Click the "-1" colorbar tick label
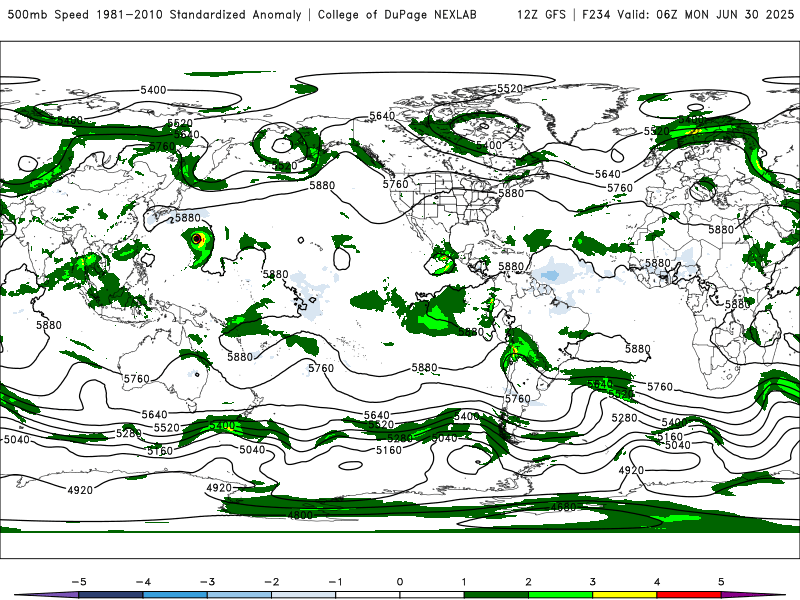Image resolution: width=800 pixels, height=600 pixels. pyautogui.click(x=335, y=582)
